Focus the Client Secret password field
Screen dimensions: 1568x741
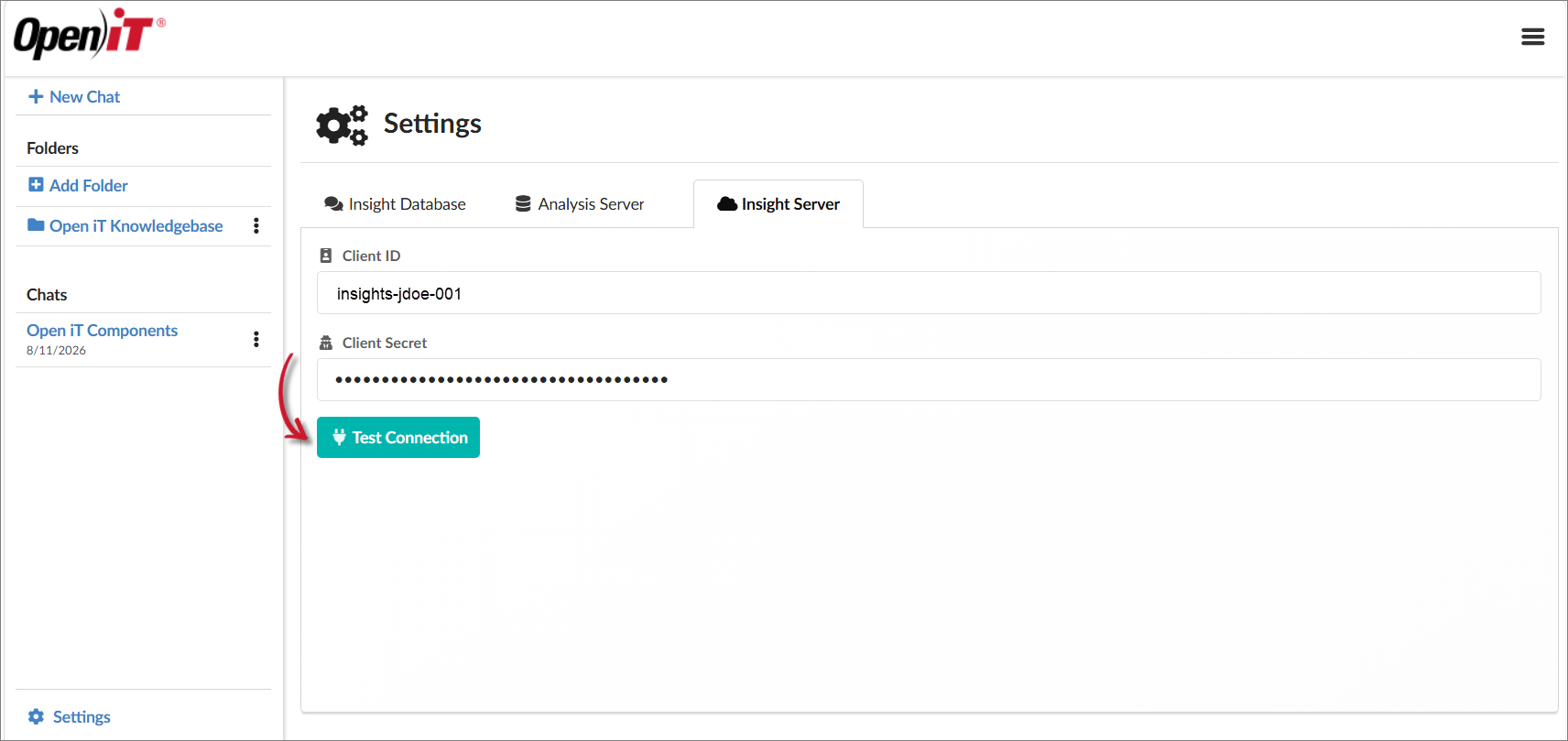pyautogui.click(x=929, y=379)
